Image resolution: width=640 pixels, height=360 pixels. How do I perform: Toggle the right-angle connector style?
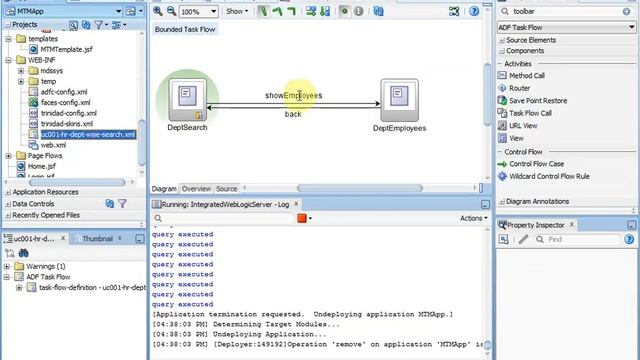pos(291,11)
